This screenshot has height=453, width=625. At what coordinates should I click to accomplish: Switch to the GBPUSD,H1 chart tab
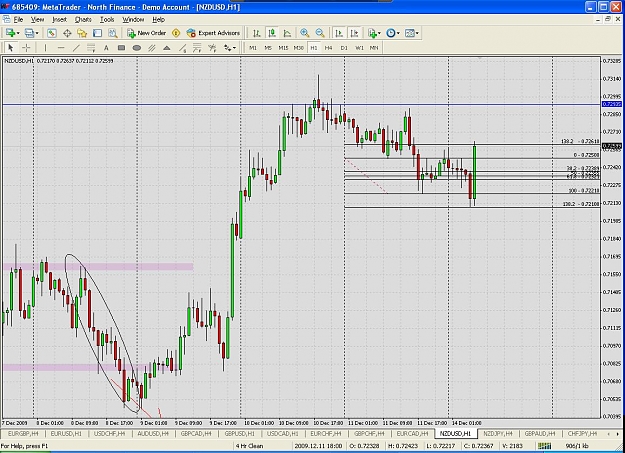pyautogui.click(x=239, y=433)
